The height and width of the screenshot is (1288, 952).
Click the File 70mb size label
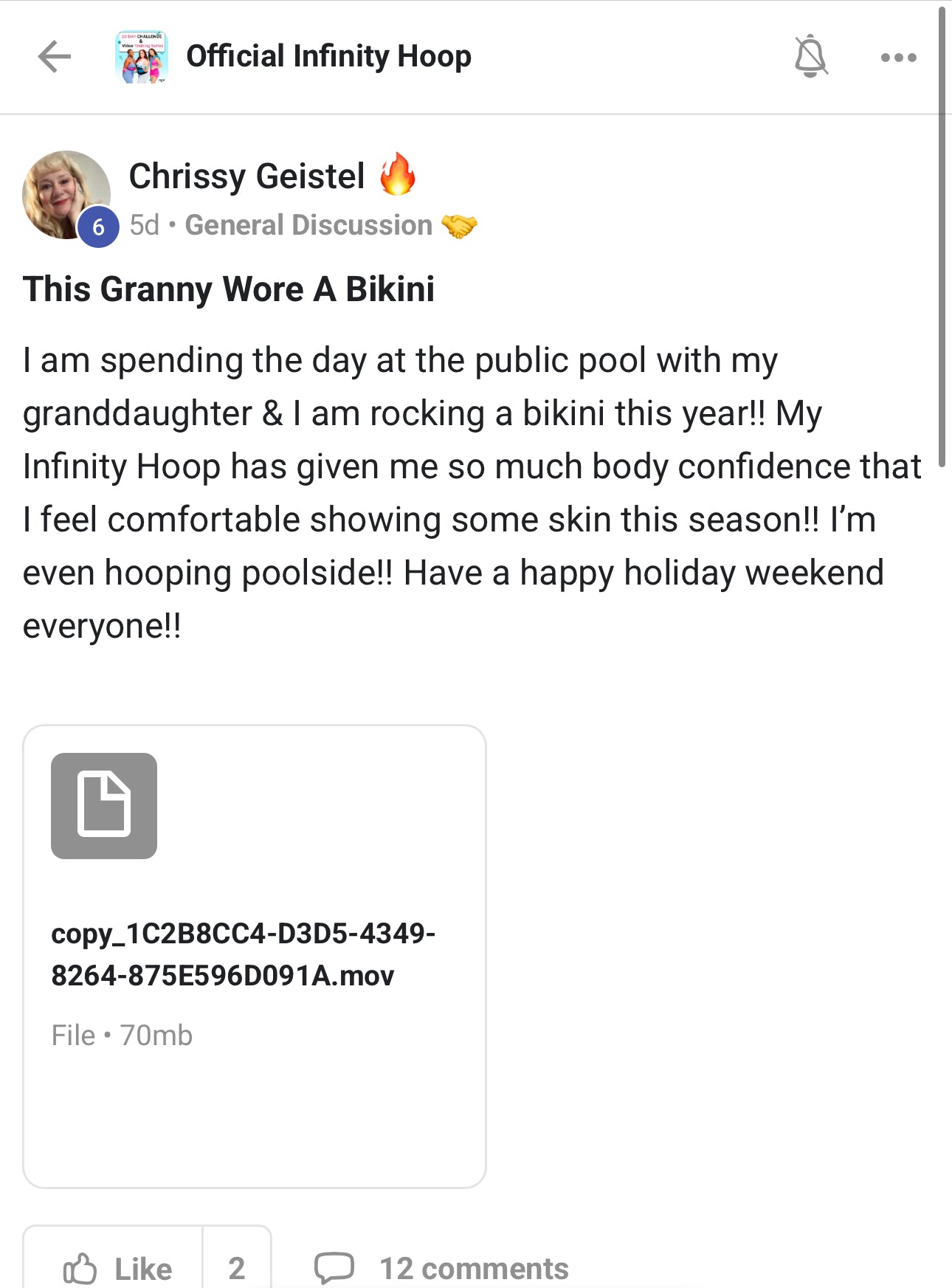point(122,1036)
